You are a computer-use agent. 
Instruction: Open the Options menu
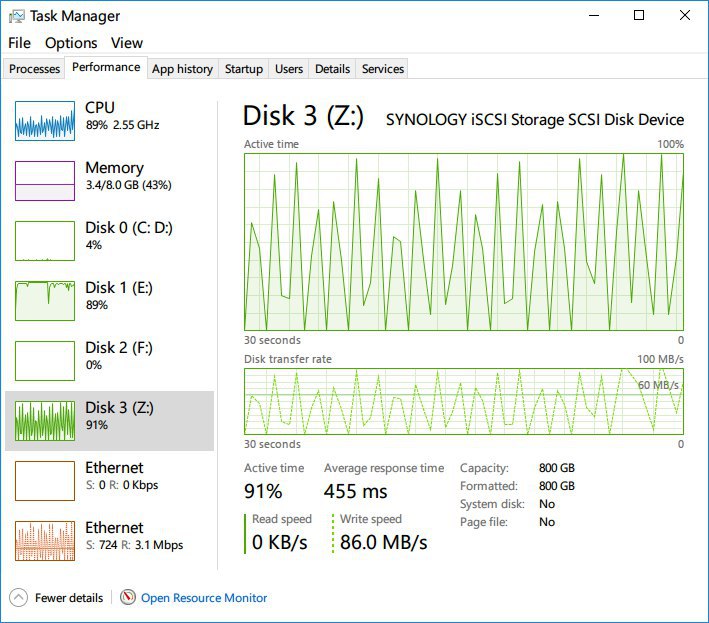[x=71, y=43]
